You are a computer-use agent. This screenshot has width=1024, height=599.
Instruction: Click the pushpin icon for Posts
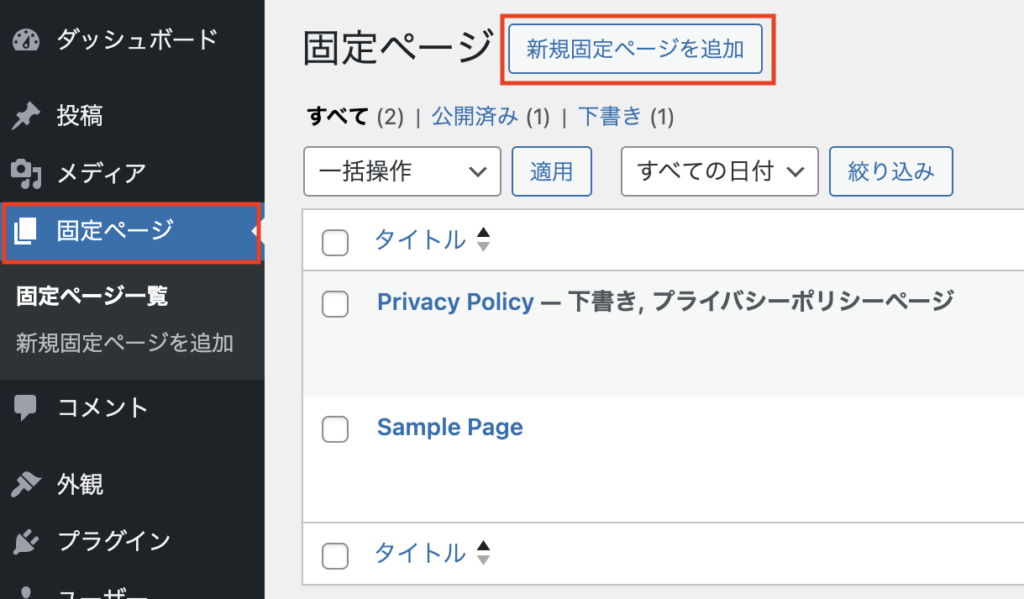click(x=26, y=117)
